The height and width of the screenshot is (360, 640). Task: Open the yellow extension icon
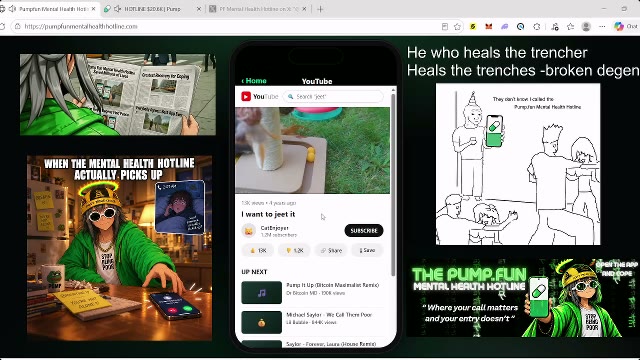click(x=473, y=27)
